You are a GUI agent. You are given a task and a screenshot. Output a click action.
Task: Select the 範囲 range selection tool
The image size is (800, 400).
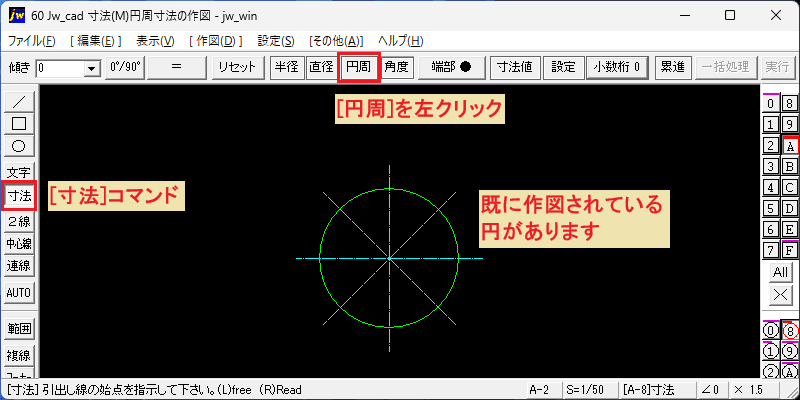[x=19, y=329]
